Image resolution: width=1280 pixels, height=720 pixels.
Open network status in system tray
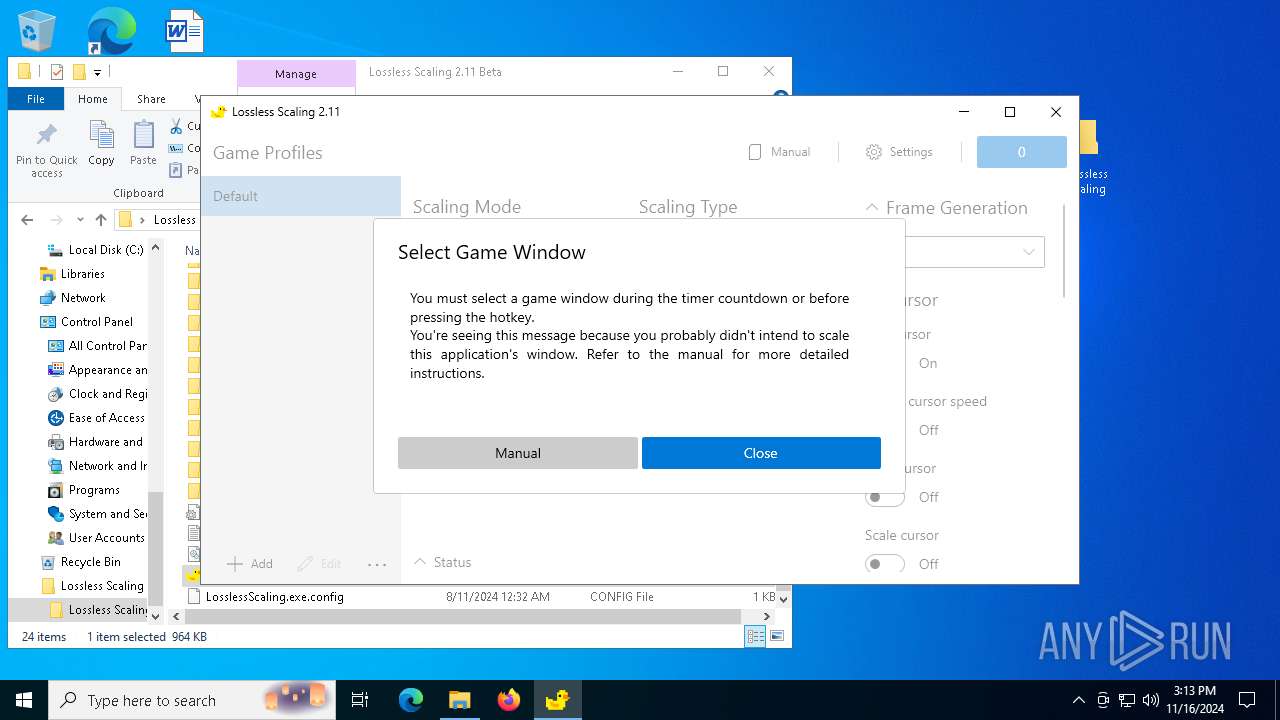click(x=1126, y=700)
